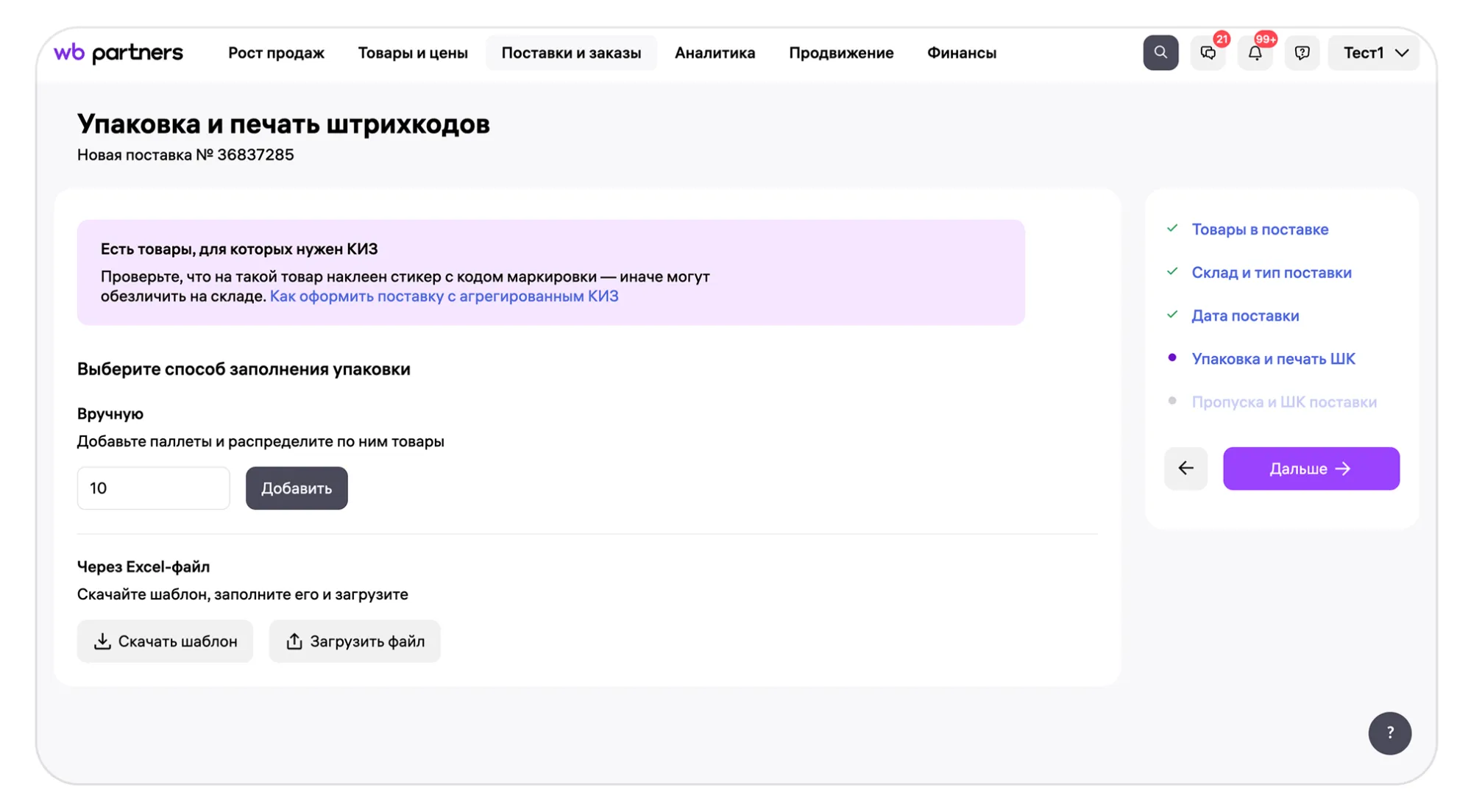
Task: Go to step Склад и тип поставки
Action: [x=1272, y=273]
